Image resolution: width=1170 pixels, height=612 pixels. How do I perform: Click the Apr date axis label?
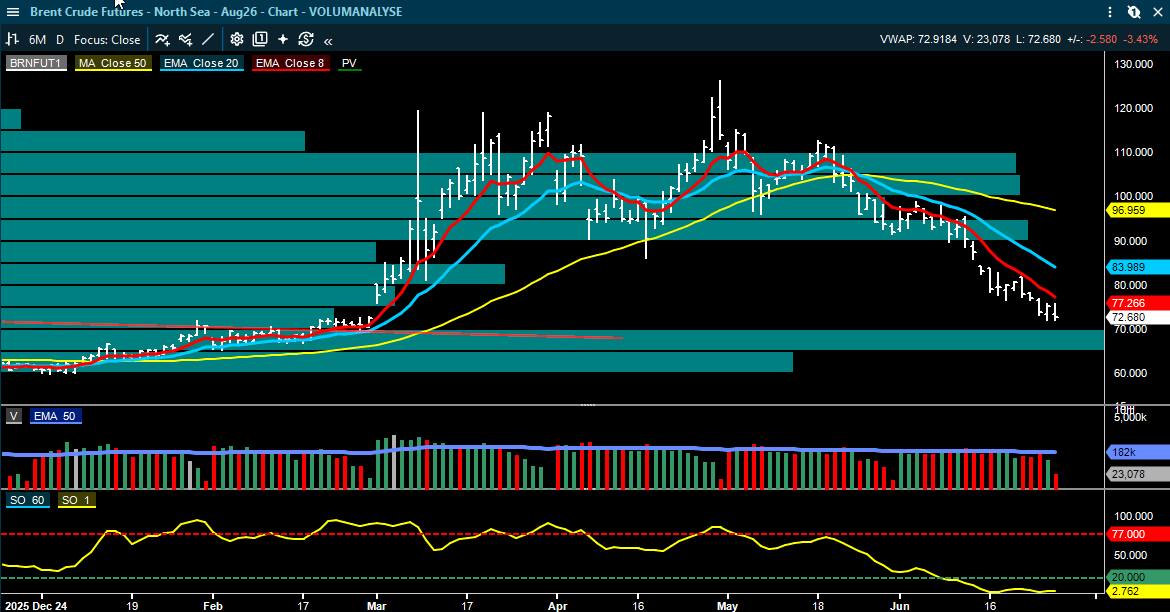pyautogui.click(x=557, y=606)
